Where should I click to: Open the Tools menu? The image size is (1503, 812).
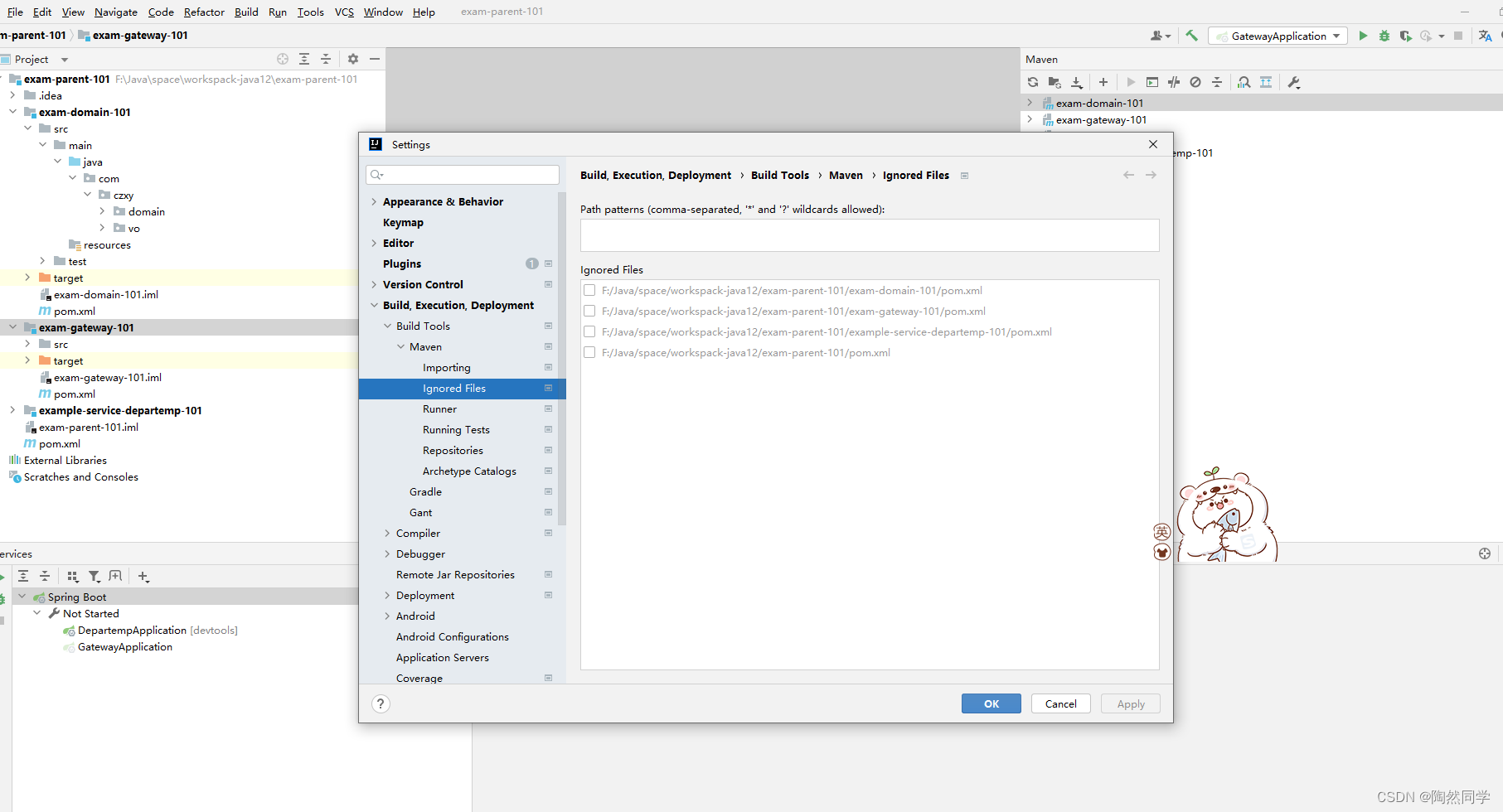311,12
